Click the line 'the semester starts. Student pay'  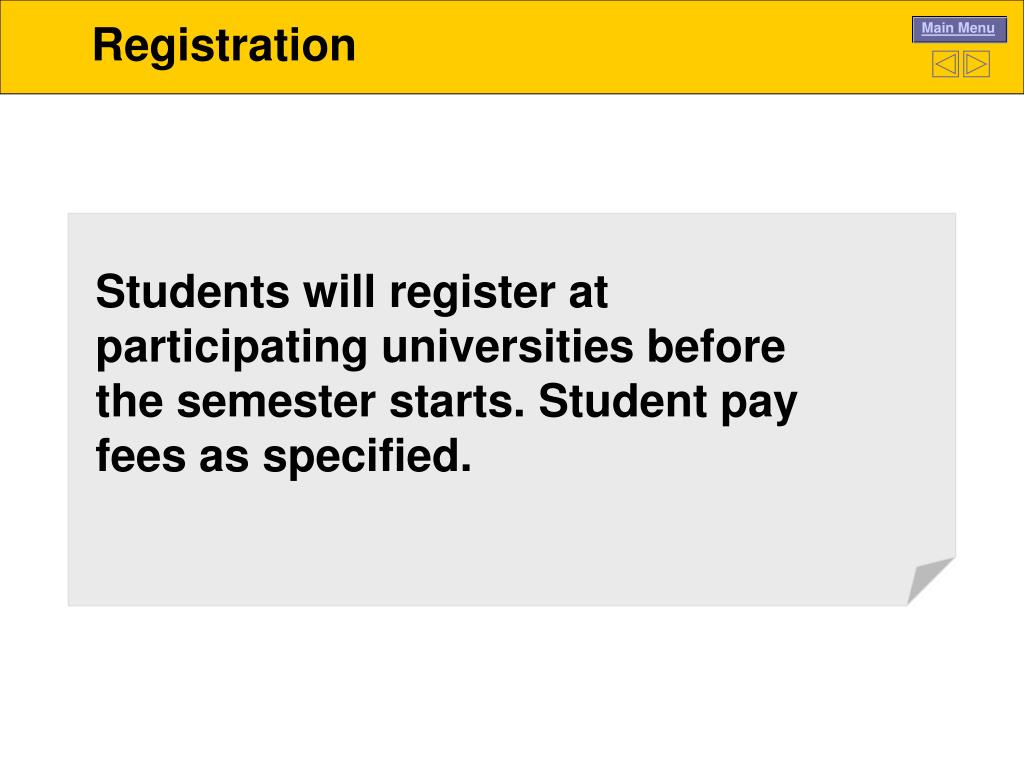(447, 402)
